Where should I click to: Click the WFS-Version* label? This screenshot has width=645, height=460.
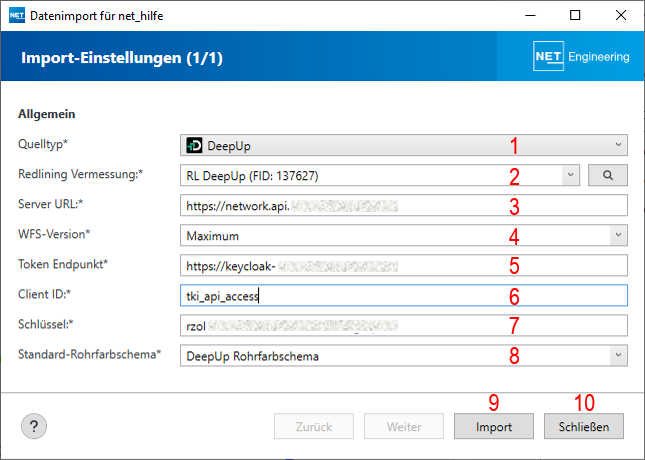[x=54, y=234]
